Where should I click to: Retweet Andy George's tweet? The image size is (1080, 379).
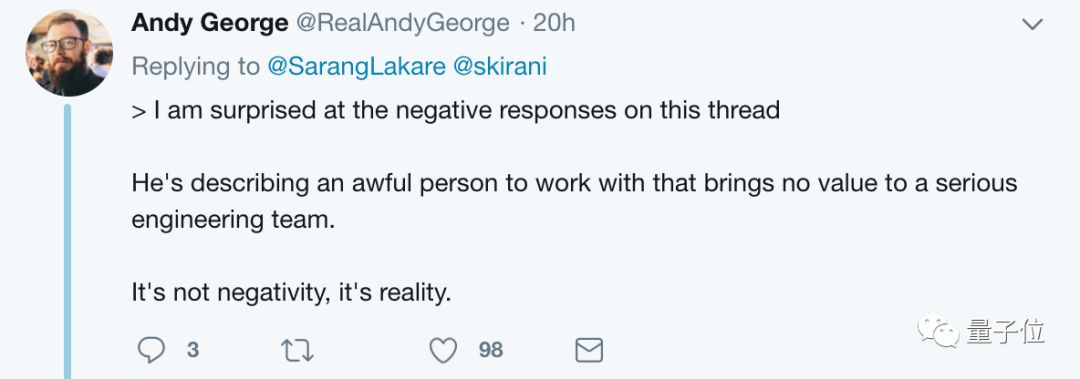click(298, 351)
